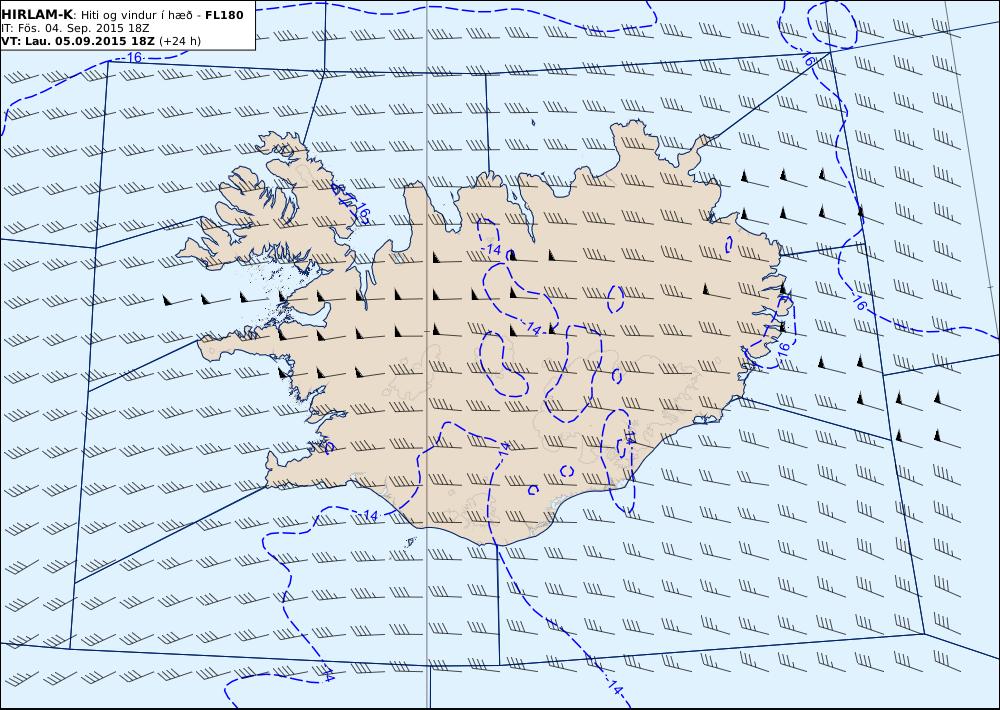Click the FL180 flight level label
This screenshot has height=710, width=1000.
coord(224,15)
